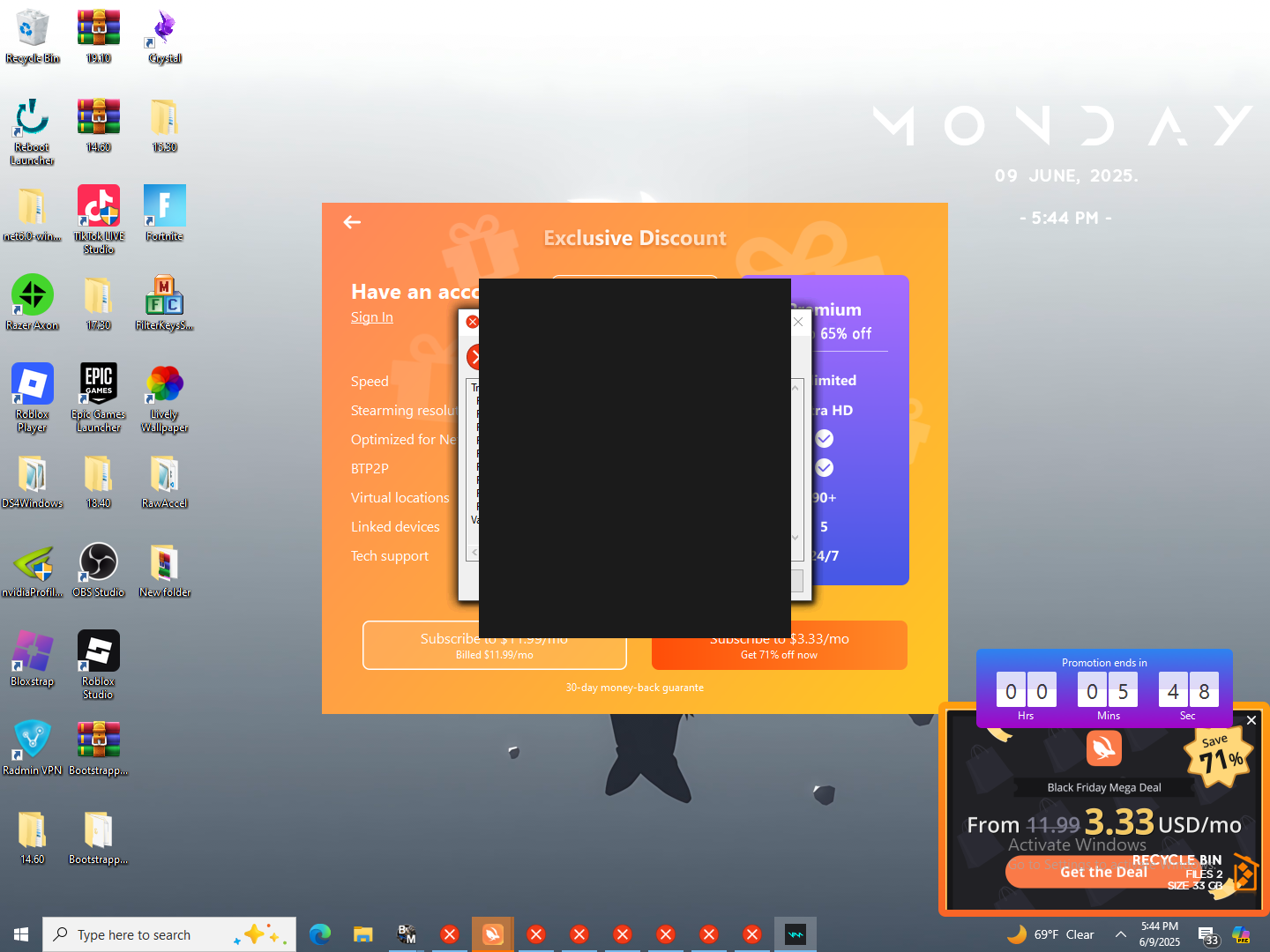Select the 17.30 folder
This screenshot has height=952, width=1270.
point(99,303)
